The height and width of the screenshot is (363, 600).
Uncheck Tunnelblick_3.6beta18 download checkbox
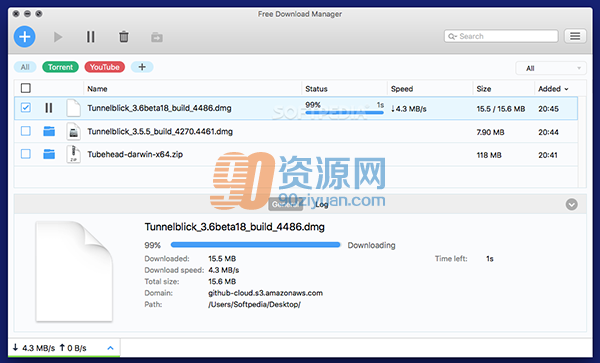pyautogui.click(x=26, y=108)
